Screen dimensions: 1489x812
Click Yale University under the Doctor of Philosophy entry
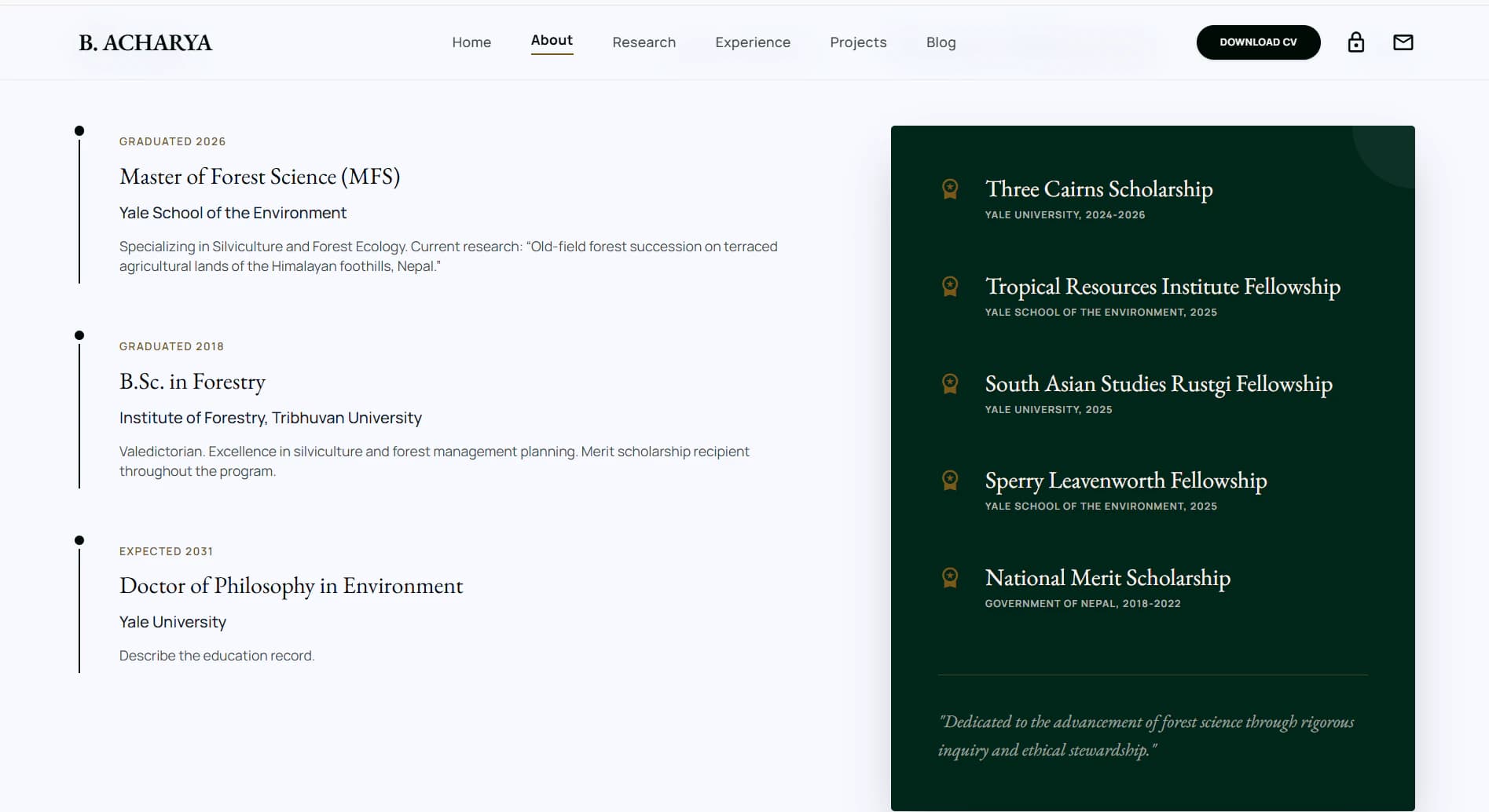[x=173, y=622]
